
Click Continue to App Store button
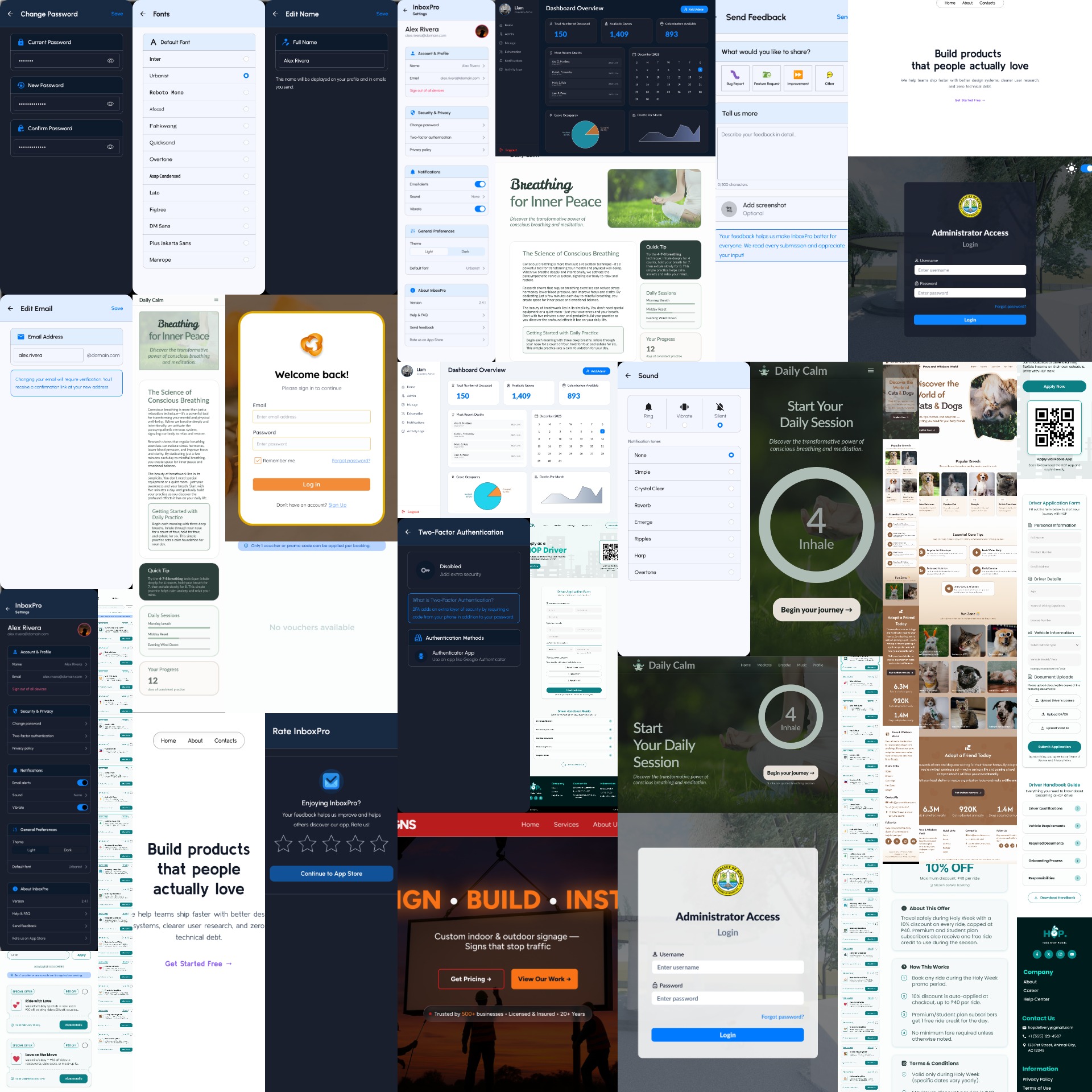(331, 874)
